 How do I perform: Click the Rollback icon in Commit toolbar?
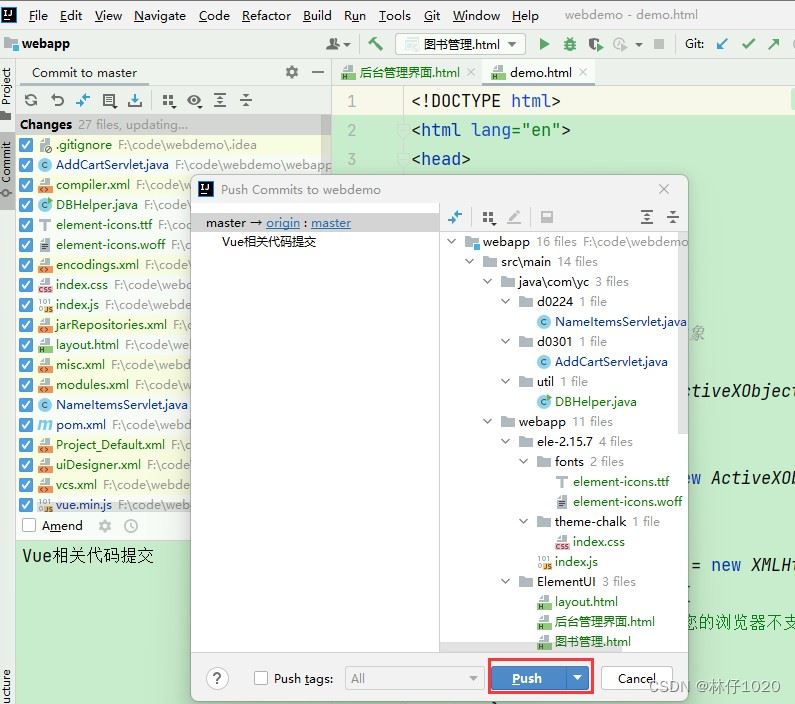click(57, 100)
